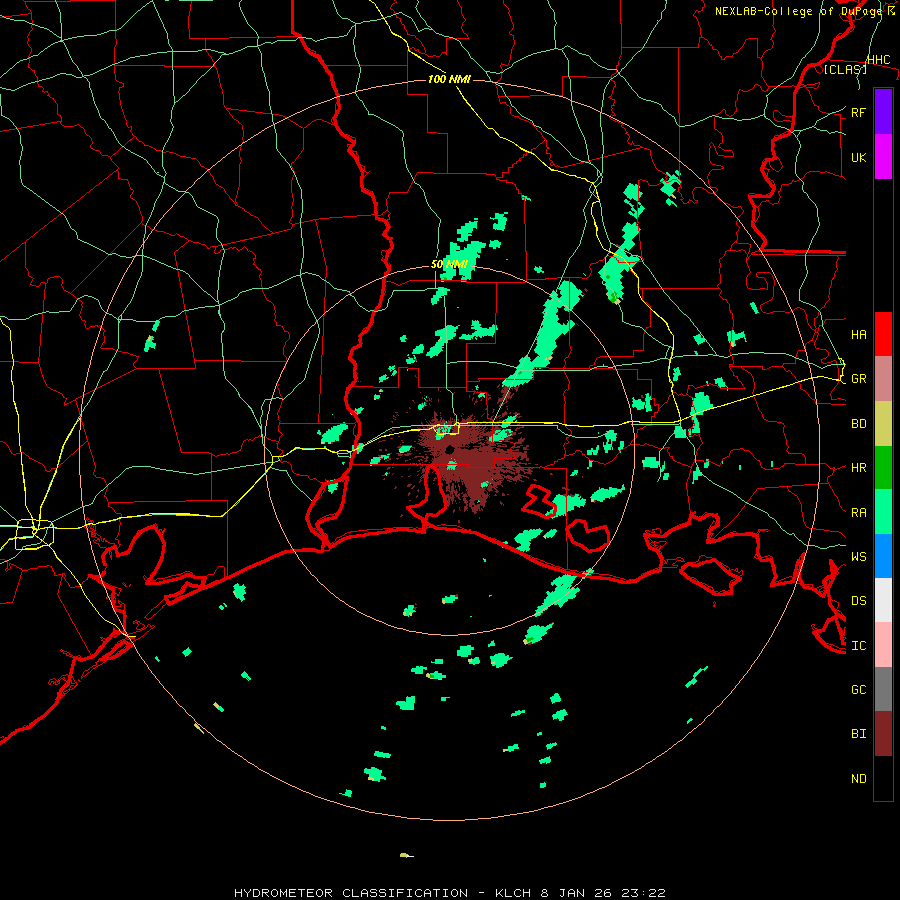Click the '100 NMI' range ring label

click(449, 79)
